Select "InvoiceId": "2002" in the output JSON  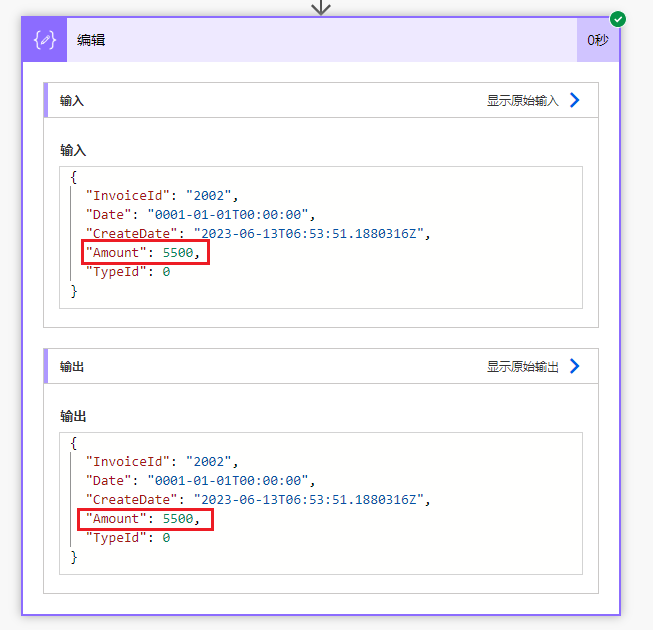coord(162,461)
